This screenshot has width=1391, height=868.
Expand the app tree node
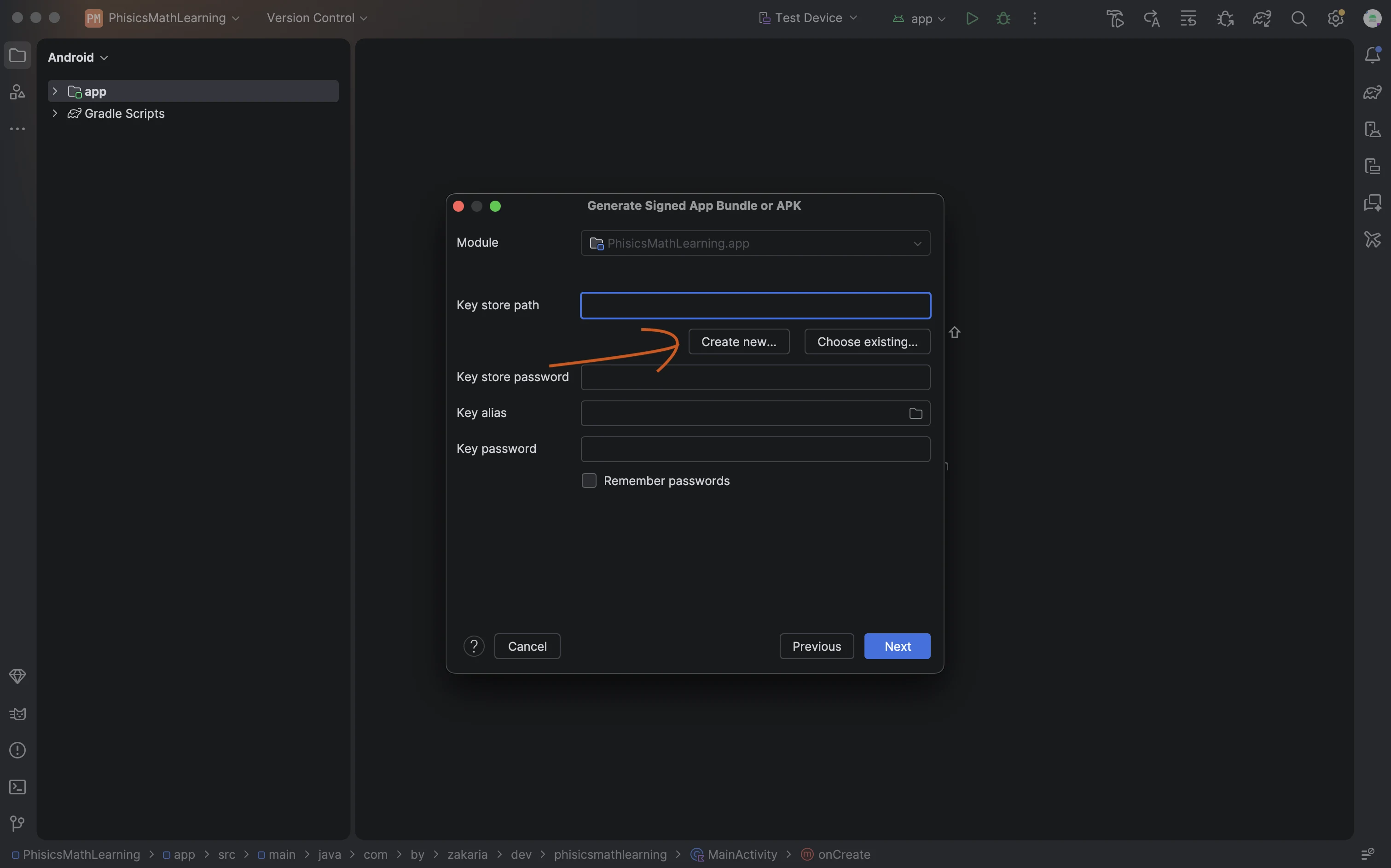[55, 91]
